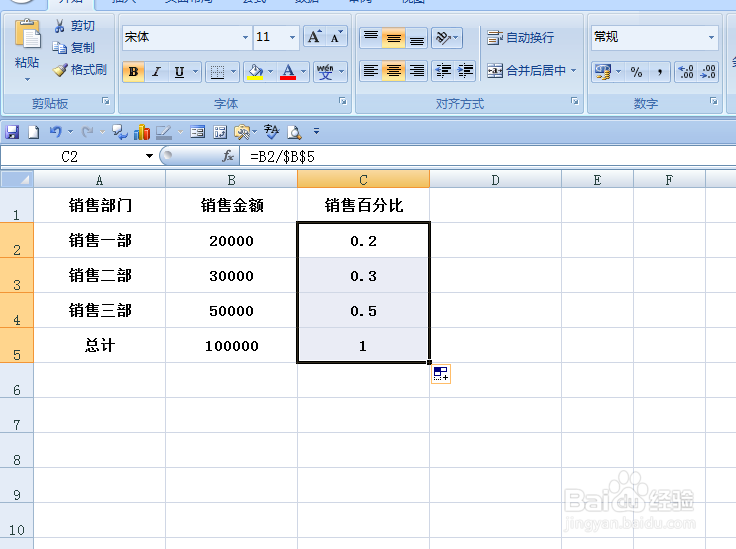
Task: Open number format 常规 dropdown
Action: point(712,37)
